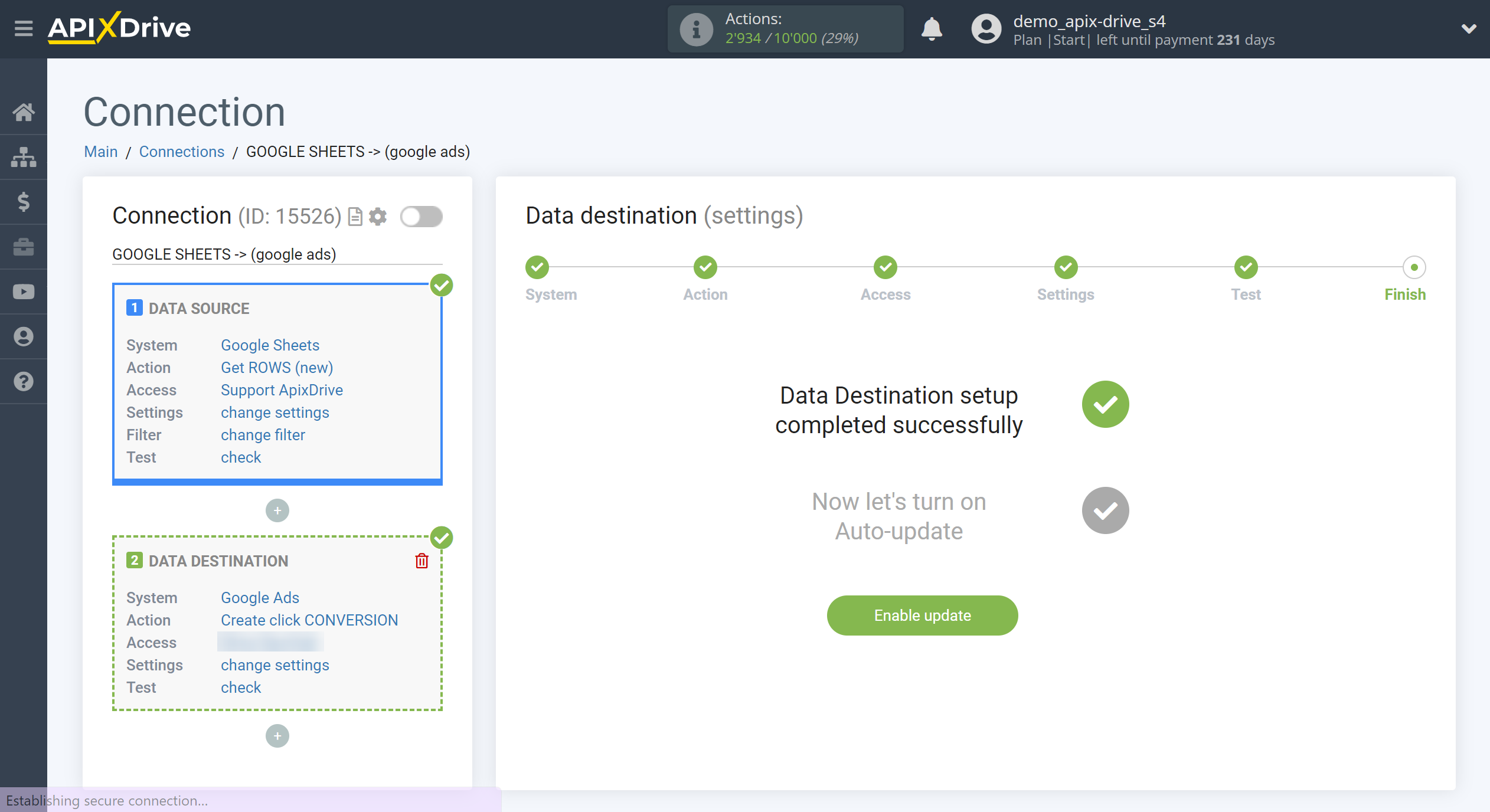The image size is (1490, 812).
Task: Click check in Data Destination
Action: pyautogui.click(x=241, y=687)
